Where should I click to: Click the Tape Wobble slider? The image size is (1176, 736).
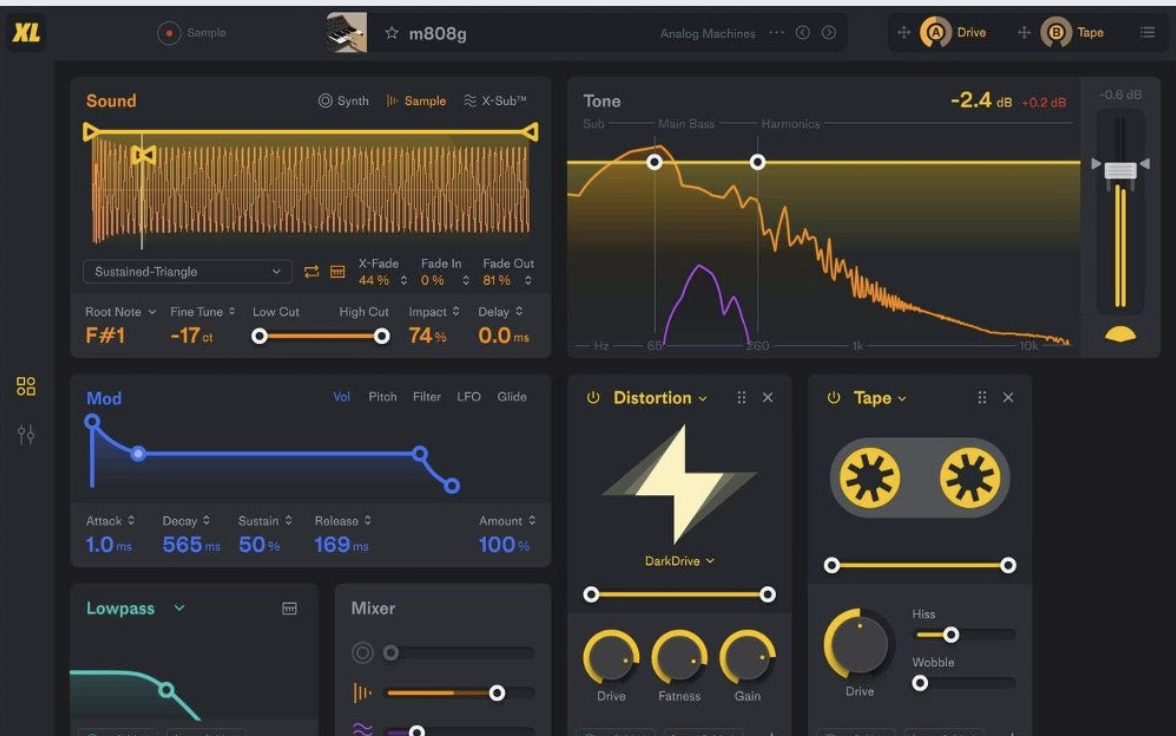tap(964, 683)
